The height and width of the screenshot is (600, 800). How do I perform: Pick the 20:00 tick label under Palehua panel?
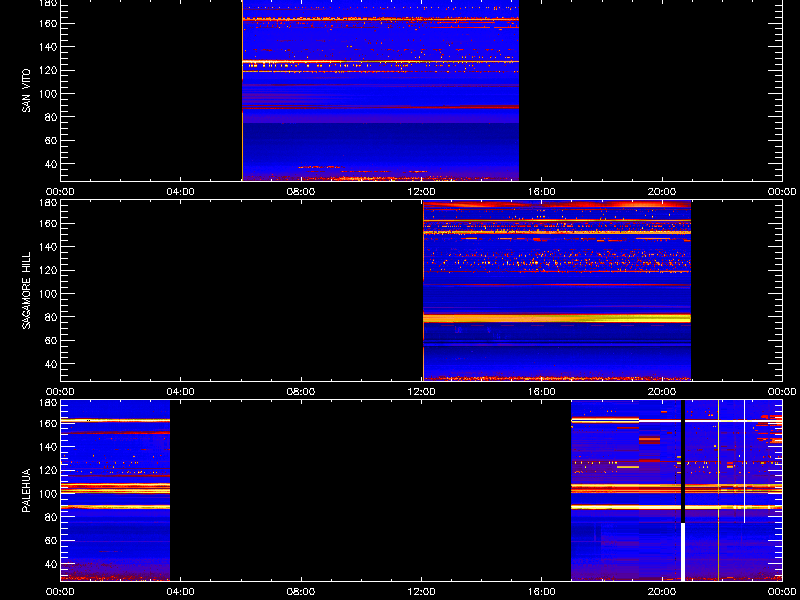[662, 592]
